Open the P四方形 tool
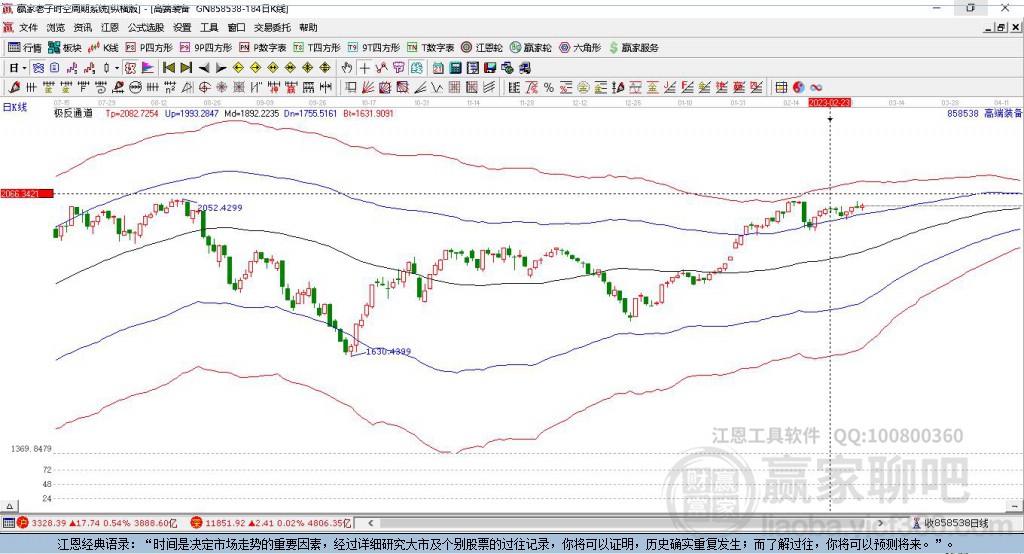Screen dimensions: 1024x554 149,48
